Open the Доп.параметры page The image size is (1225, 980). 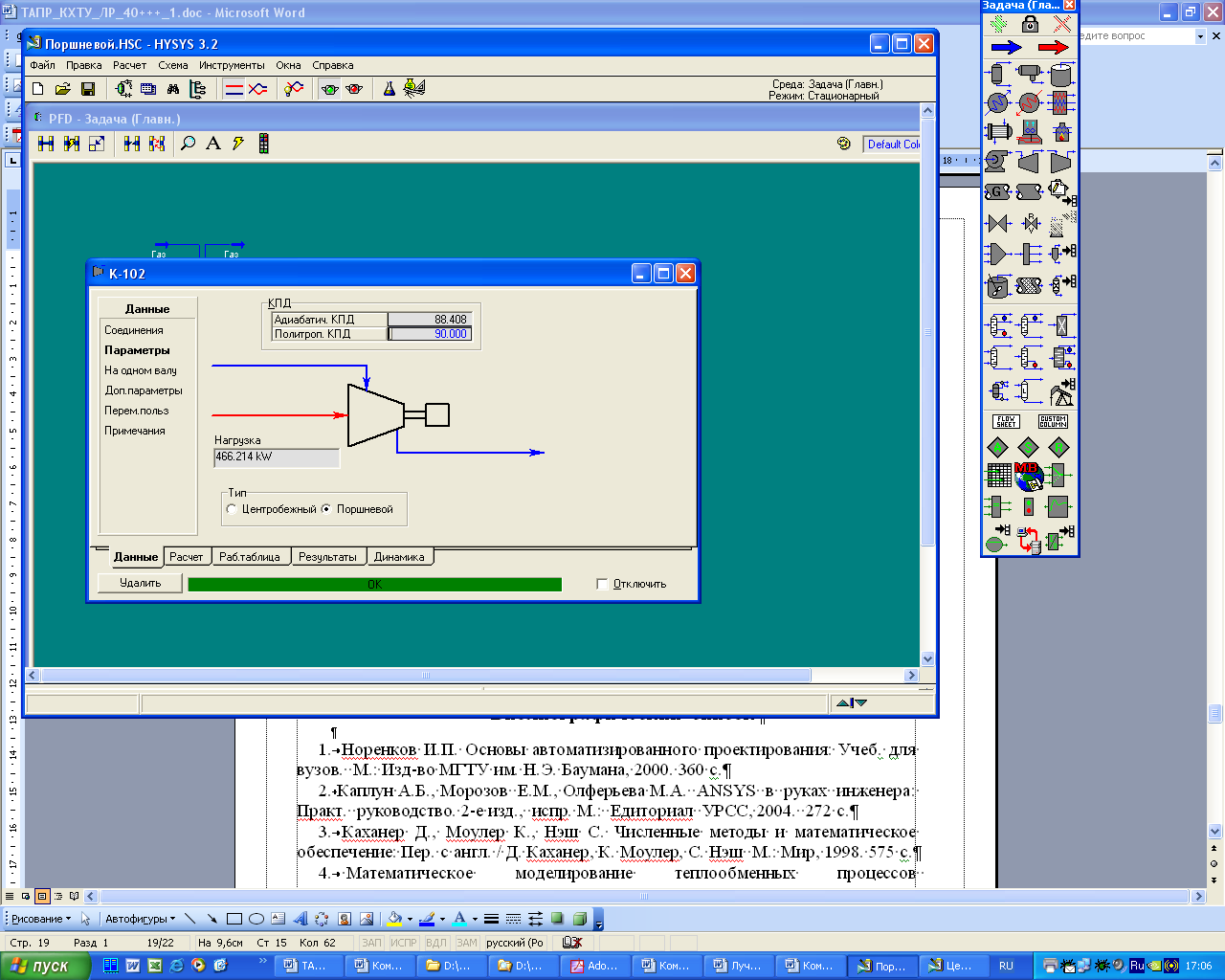pyautogui.click(x=144, y=390)
